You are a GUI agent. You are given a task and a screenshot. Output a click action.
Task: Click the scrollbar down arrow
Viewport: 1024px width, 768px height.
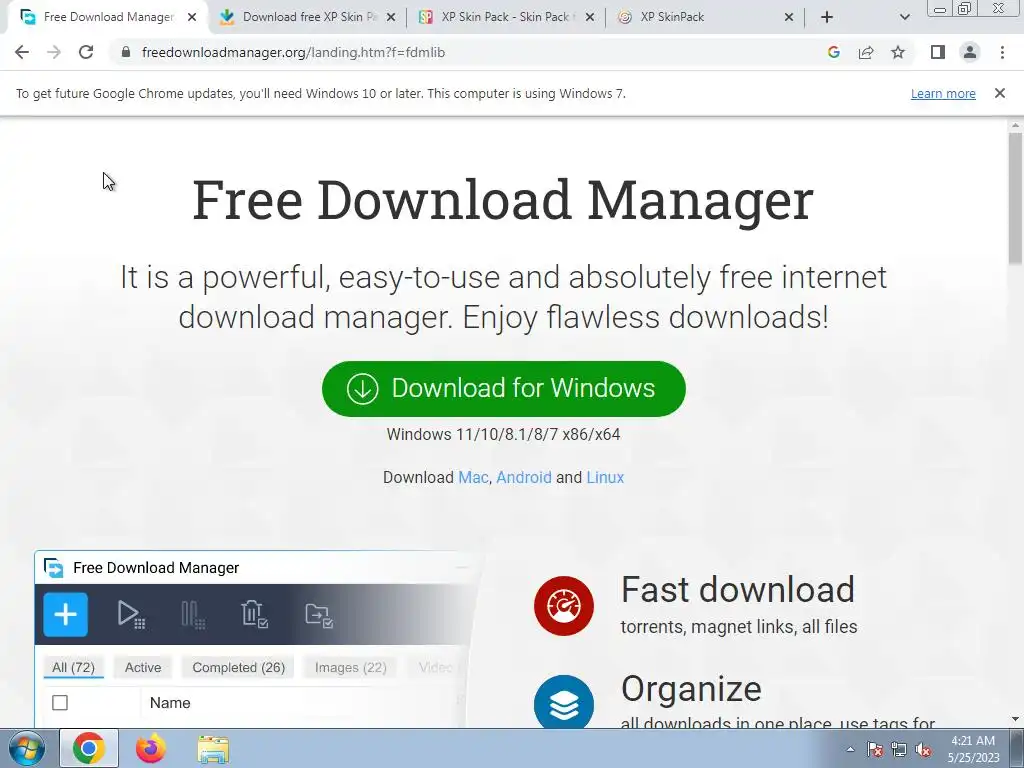(1015, 720)
